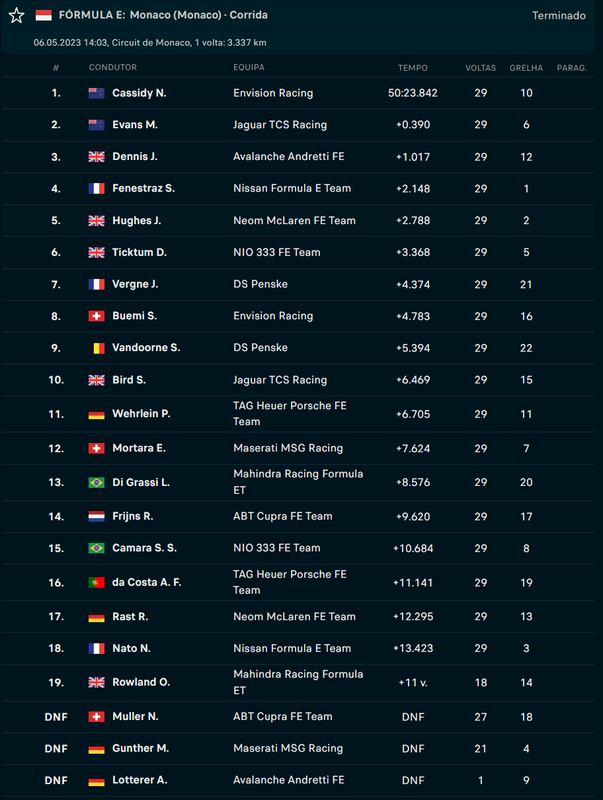This screenshot has height=800, width=603.
Task: Click the New Zealand flag beside Cassidy N.
Action: point(96,93)
